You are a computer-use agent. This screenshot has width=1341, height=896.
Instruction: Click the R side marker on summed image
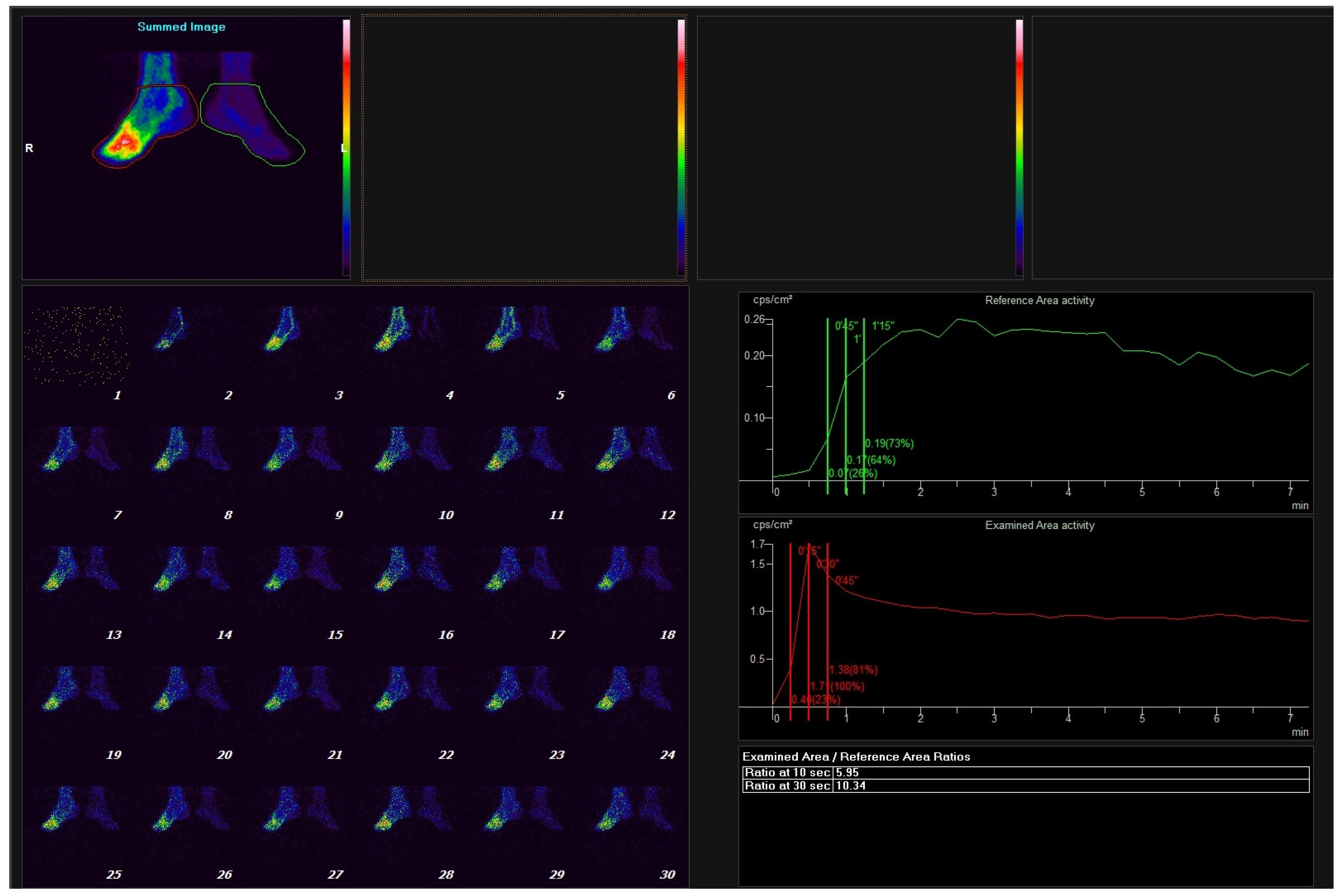tap(29, 148)
